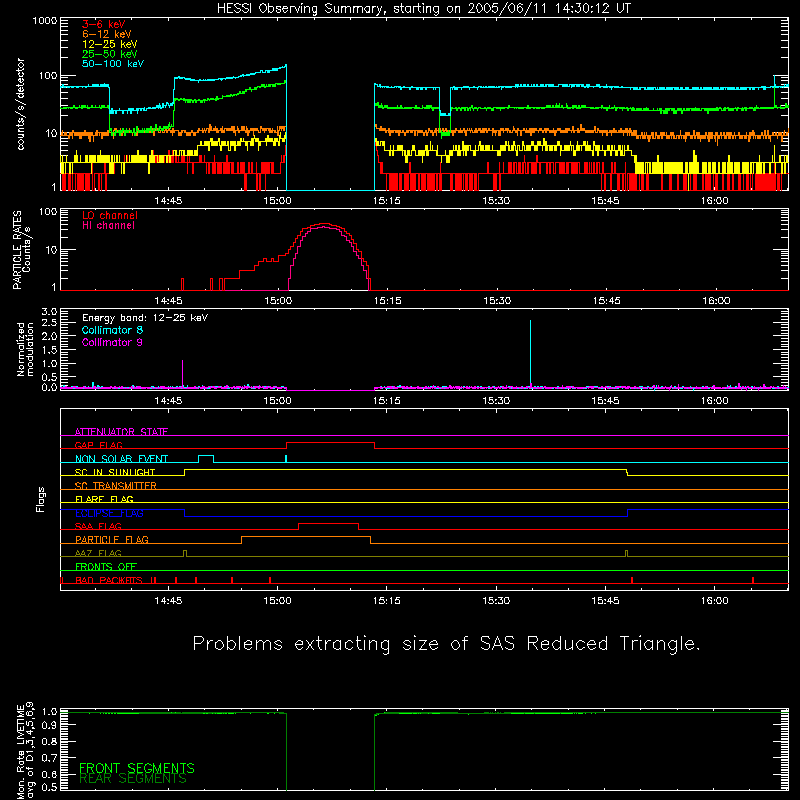This screenshot has width=800, height=800.
Task: Click the FRONTS_OFF flag label
Action: pos(106,567)
